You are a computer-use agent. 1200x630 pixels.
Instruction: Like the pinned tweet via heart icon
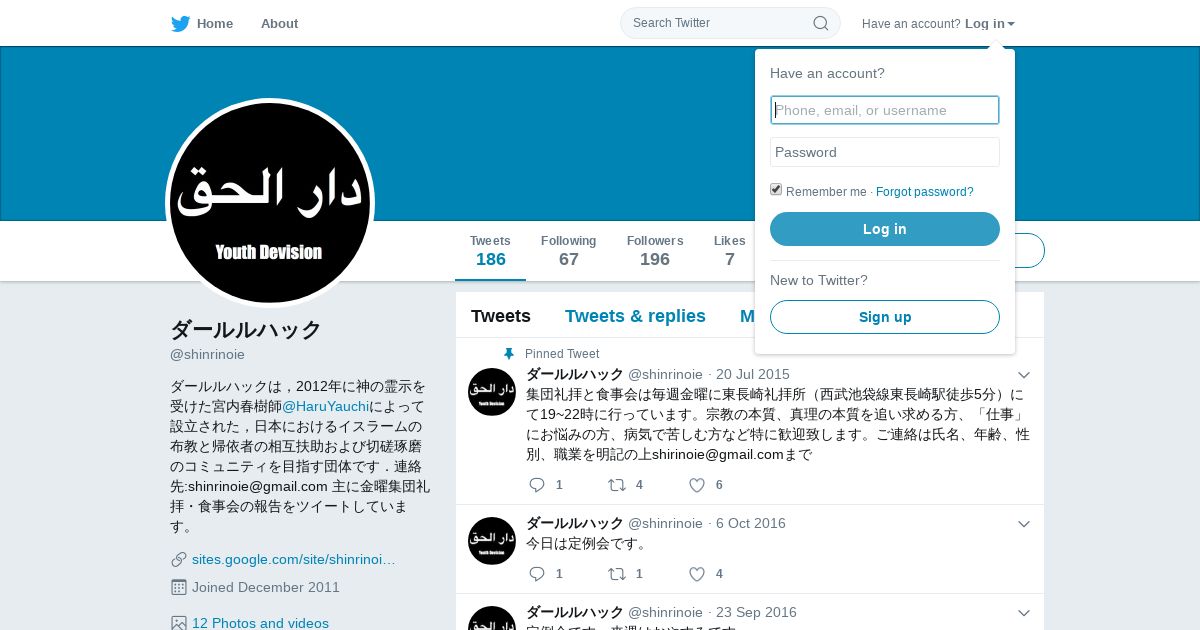[x=697, y=485]
